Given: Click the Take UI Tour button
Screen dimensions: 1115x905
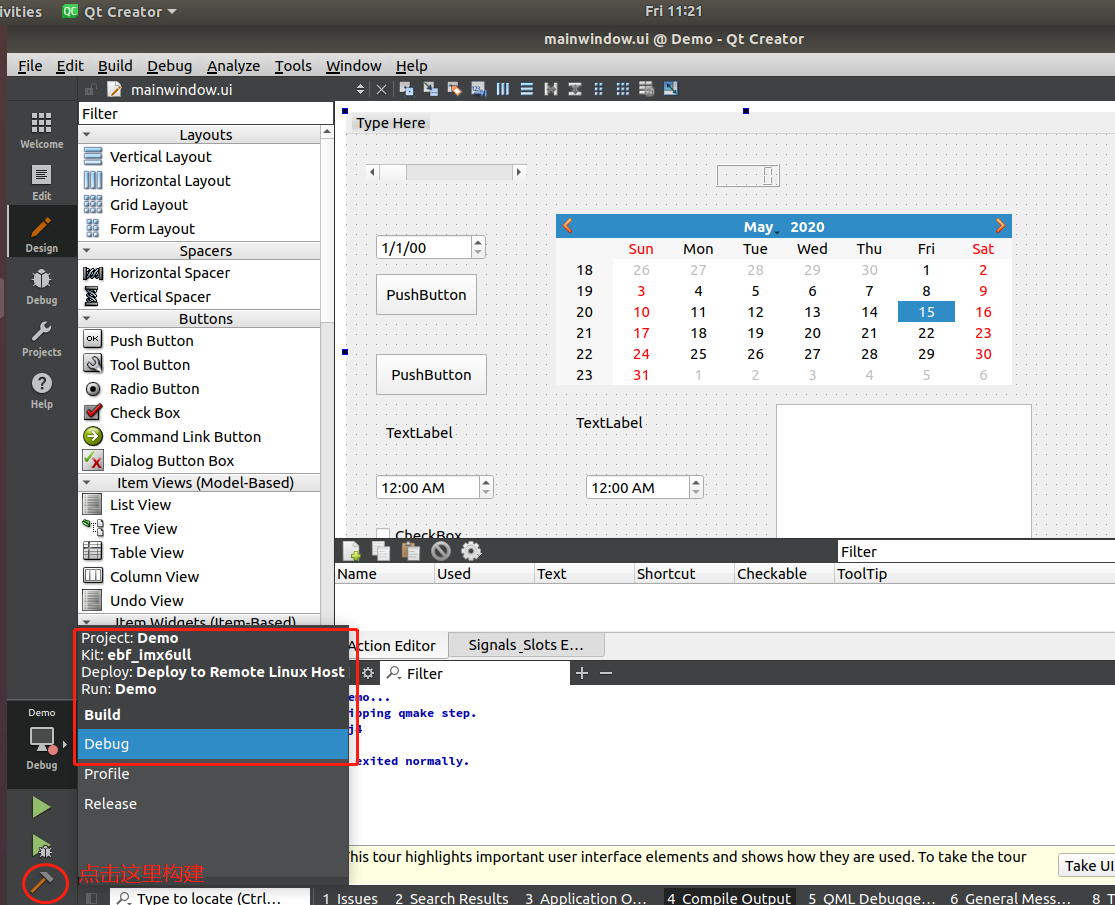Looking at the screenshot, I should point(1087,865).
